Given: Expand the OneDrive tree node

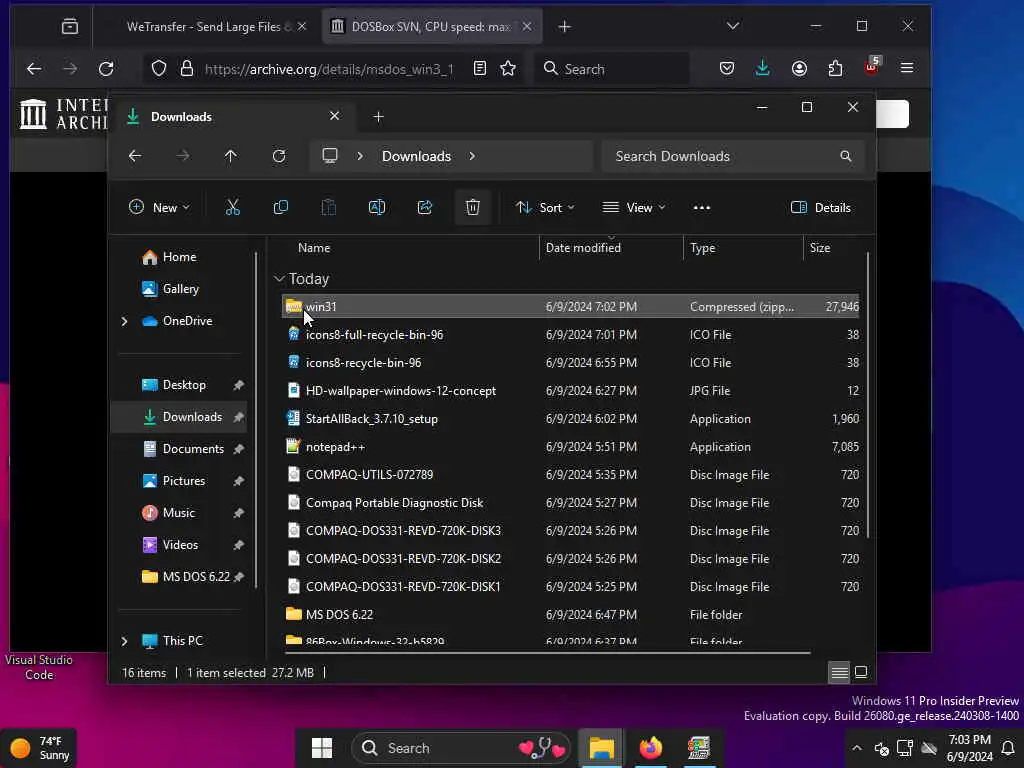Looking at the screenshot, I should click(124, 321).
